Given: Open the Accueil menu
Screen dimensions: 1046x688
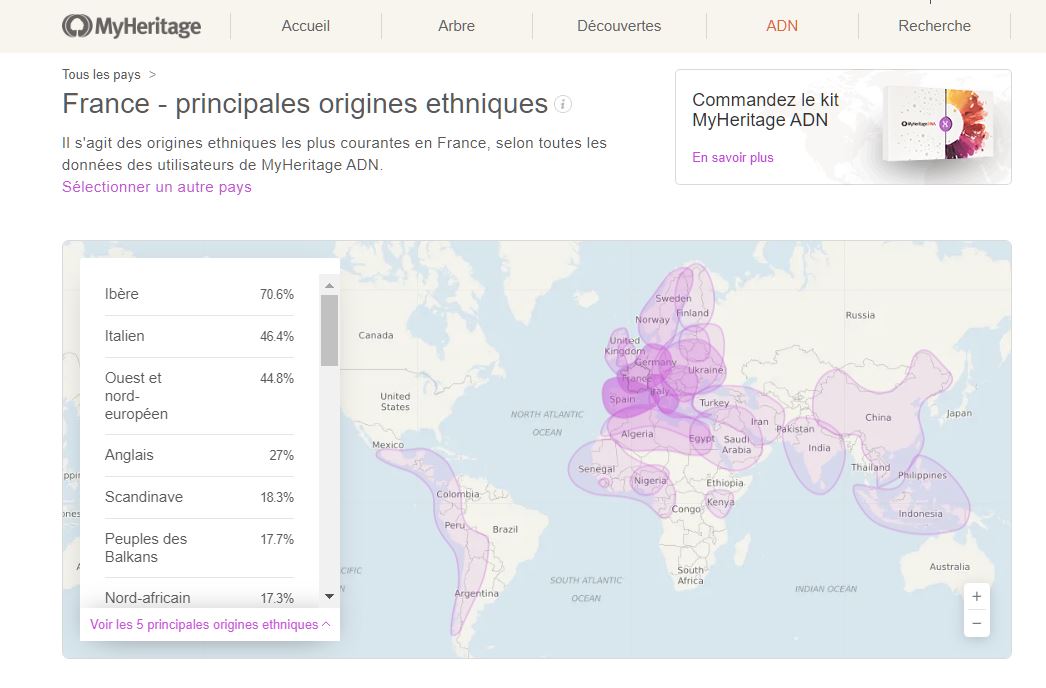Looking at the screenshot, I should click(x=305, y=26).
